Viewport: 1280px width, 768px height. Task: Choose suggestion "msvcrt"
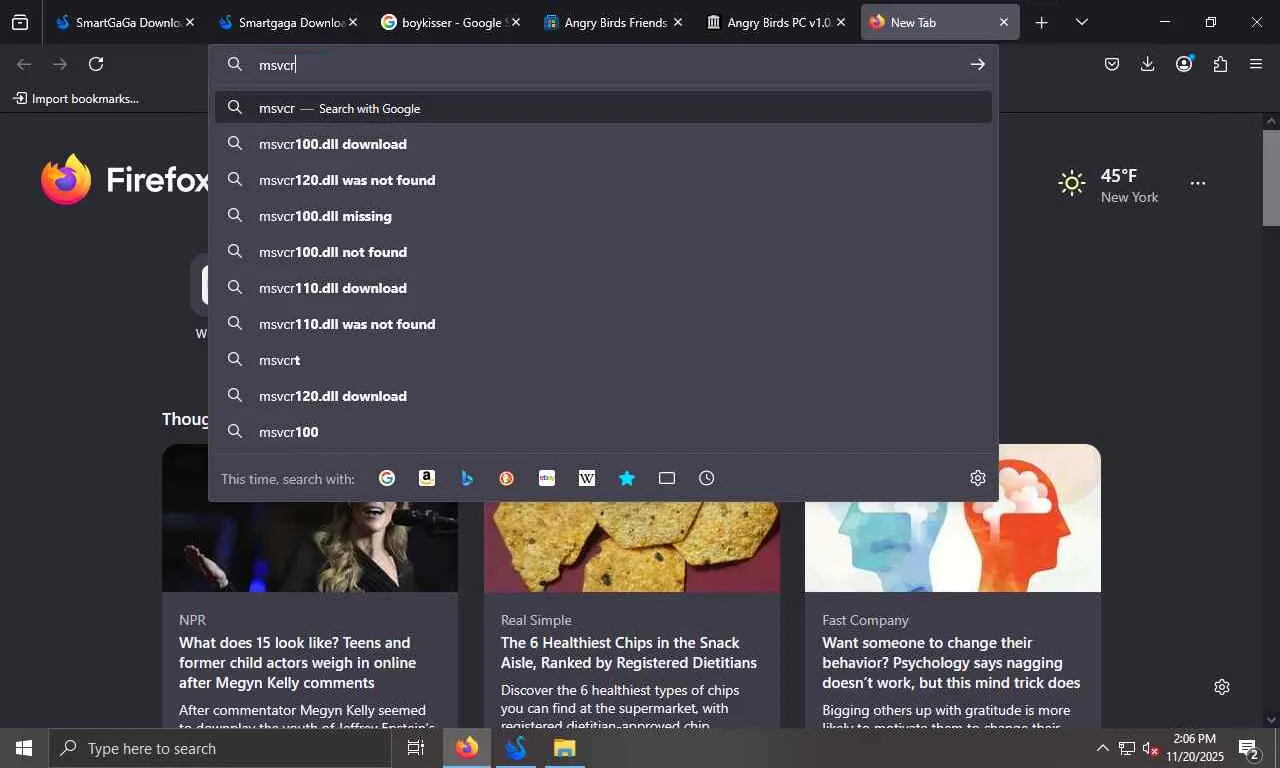(x=603, y=360)
